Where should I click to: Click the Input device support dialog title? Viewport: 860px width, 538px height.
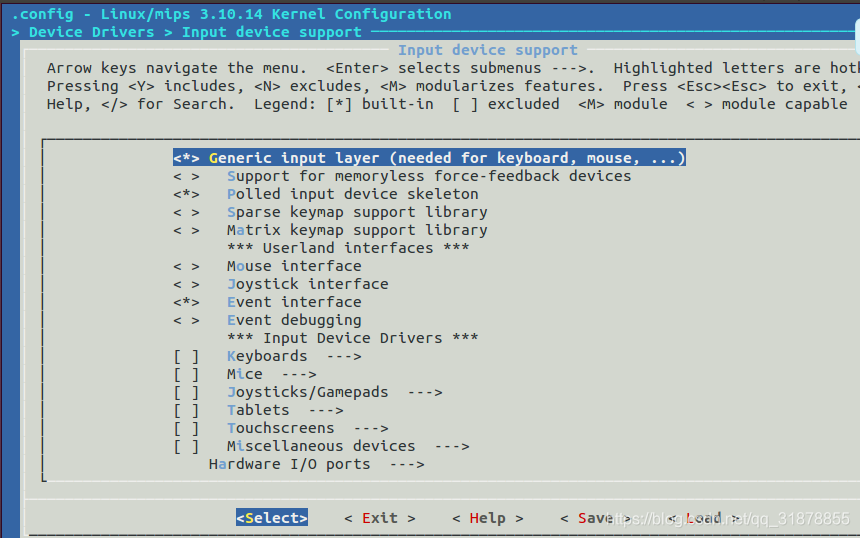[488, 50]
